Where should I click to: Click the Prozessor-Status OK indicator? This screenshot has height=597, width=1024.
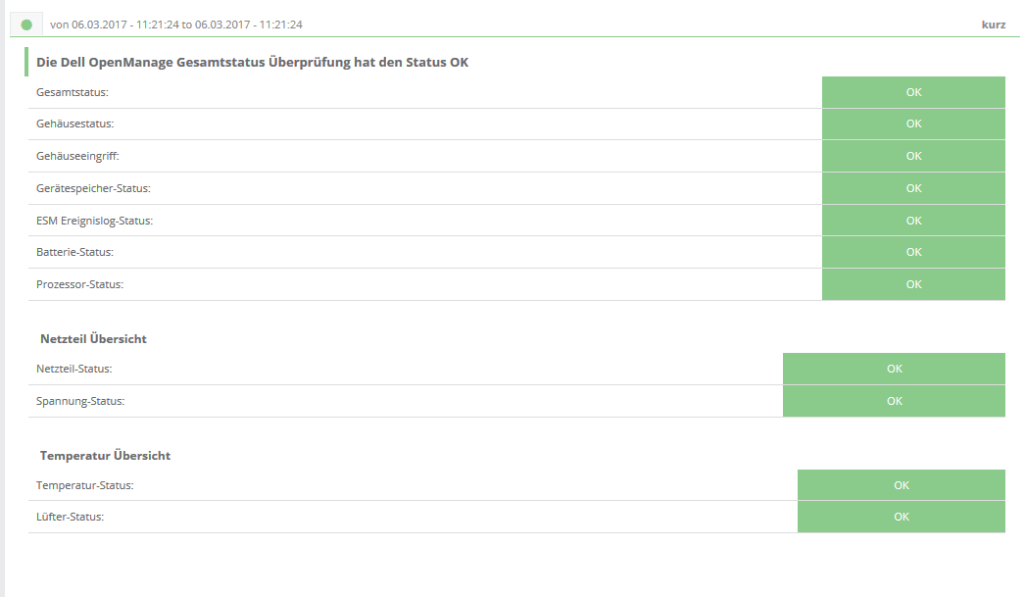[913, 284]
